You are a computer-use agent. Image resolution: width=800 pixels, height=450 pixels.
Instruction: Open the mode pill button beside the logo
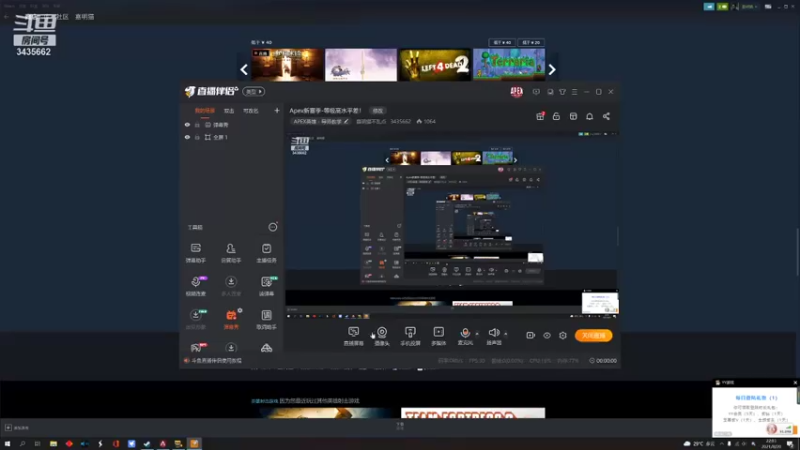click(253, 92)
